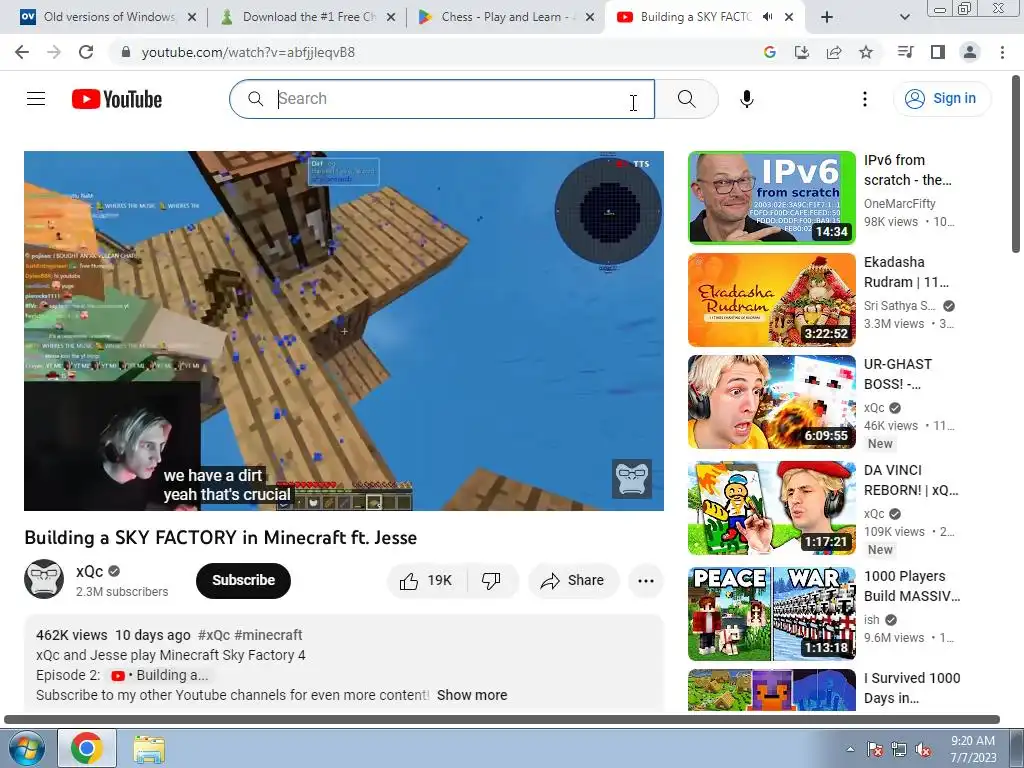
Task: Open DA VINCI REBORN video thumbnail
Action: click(771, 508)
